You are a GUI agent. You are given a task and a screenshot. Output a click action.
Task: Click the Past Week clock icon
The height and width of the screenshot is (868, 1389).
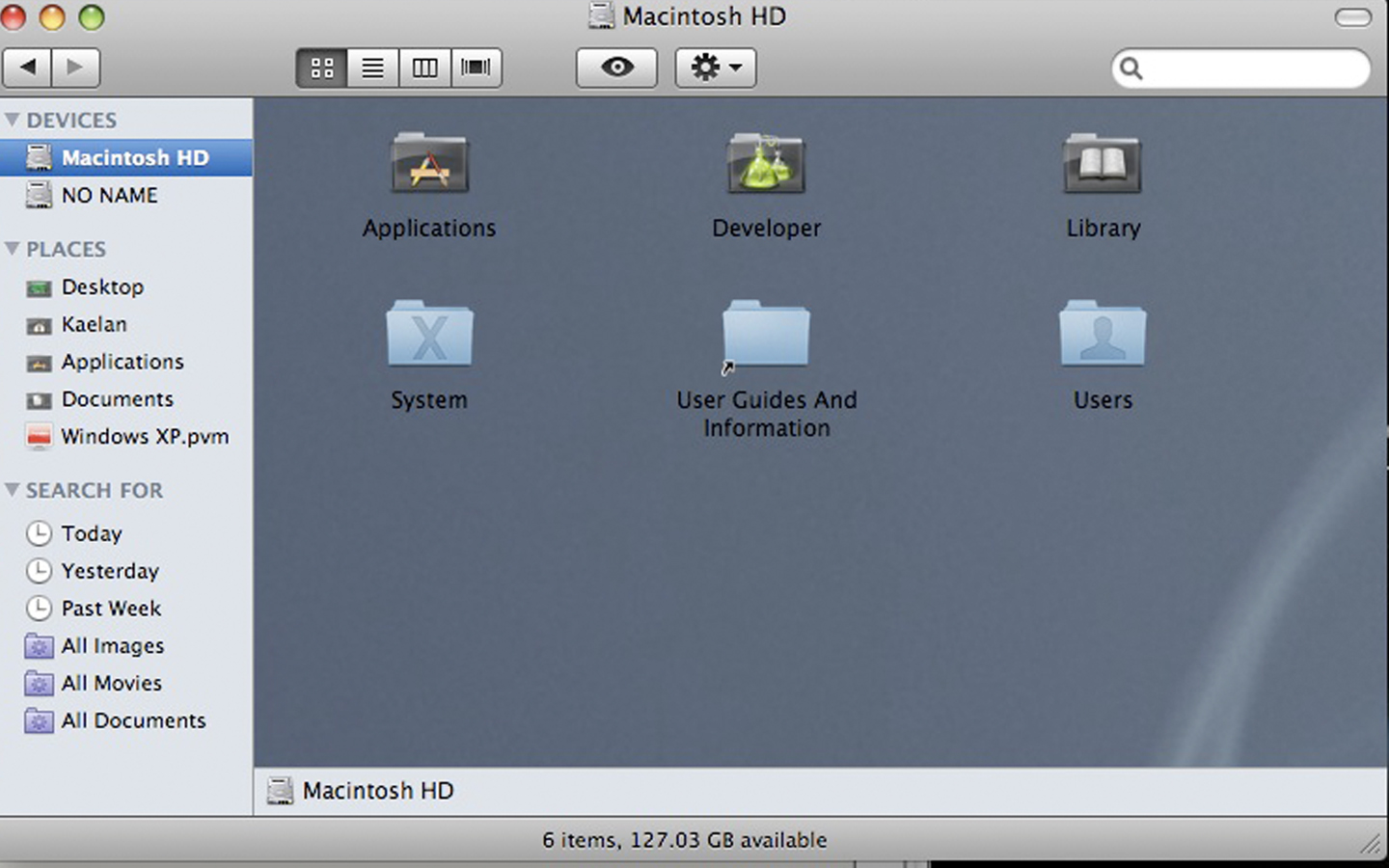(39, 609)
